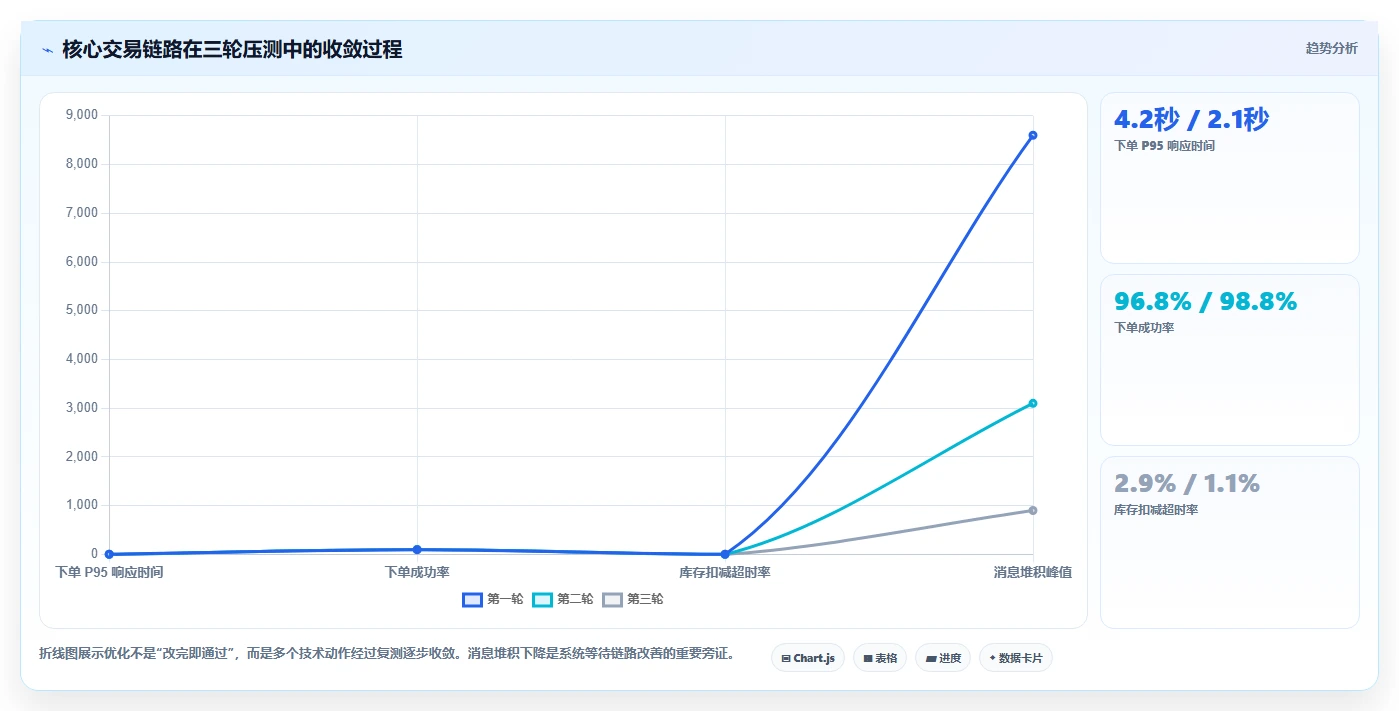
Task: Click the 9,000 y-axis tick label
Action: (81, 115)
